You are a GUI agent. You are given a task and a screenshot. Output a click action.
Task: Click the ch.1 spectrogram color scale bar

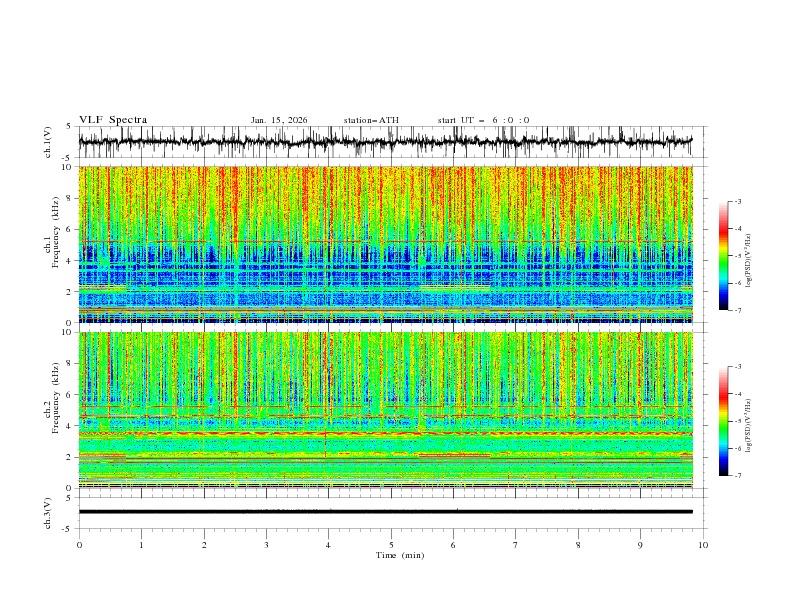click(x=723, y=256)
